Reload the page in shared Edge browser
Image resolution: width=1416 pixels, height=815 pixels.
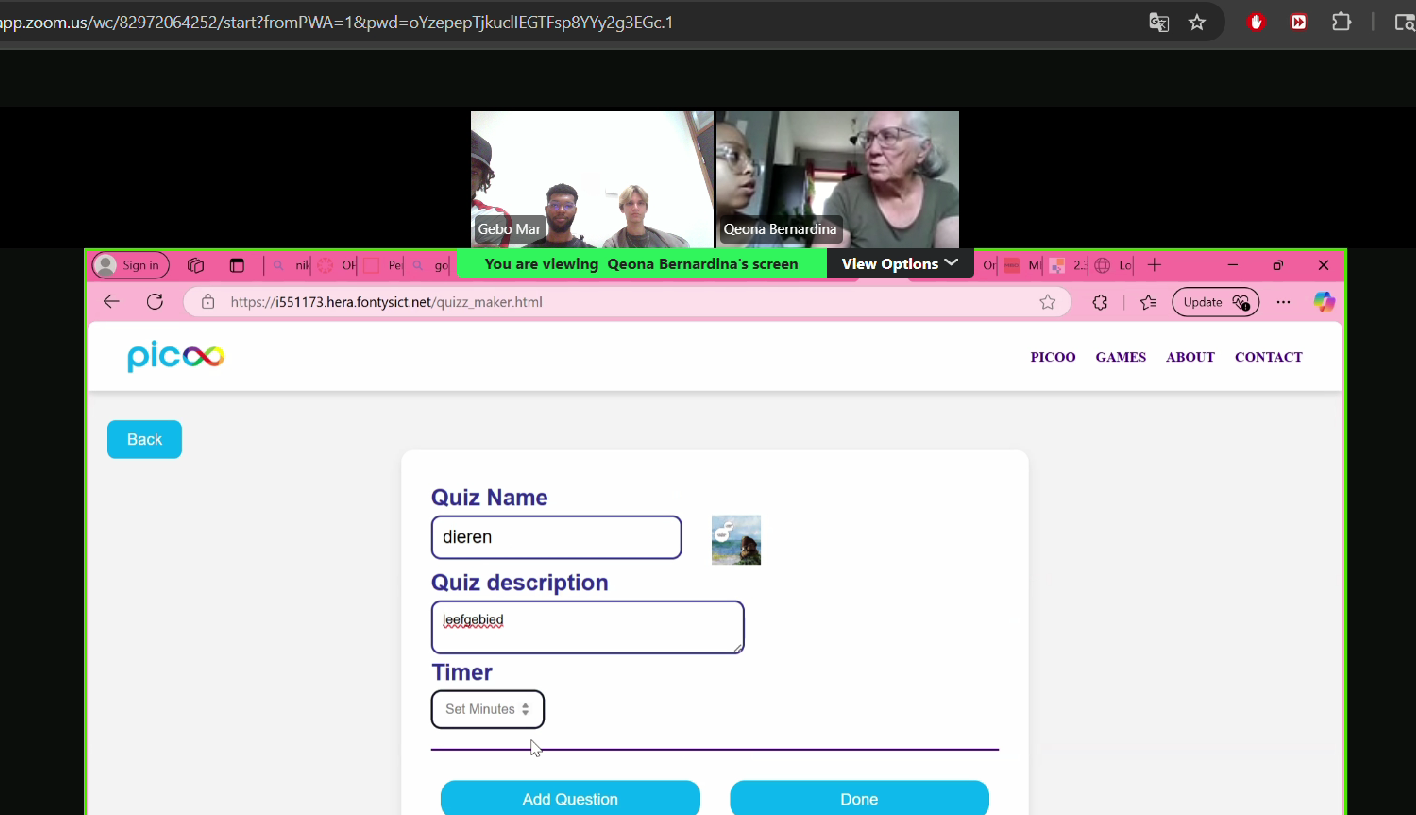click(155, 302)
